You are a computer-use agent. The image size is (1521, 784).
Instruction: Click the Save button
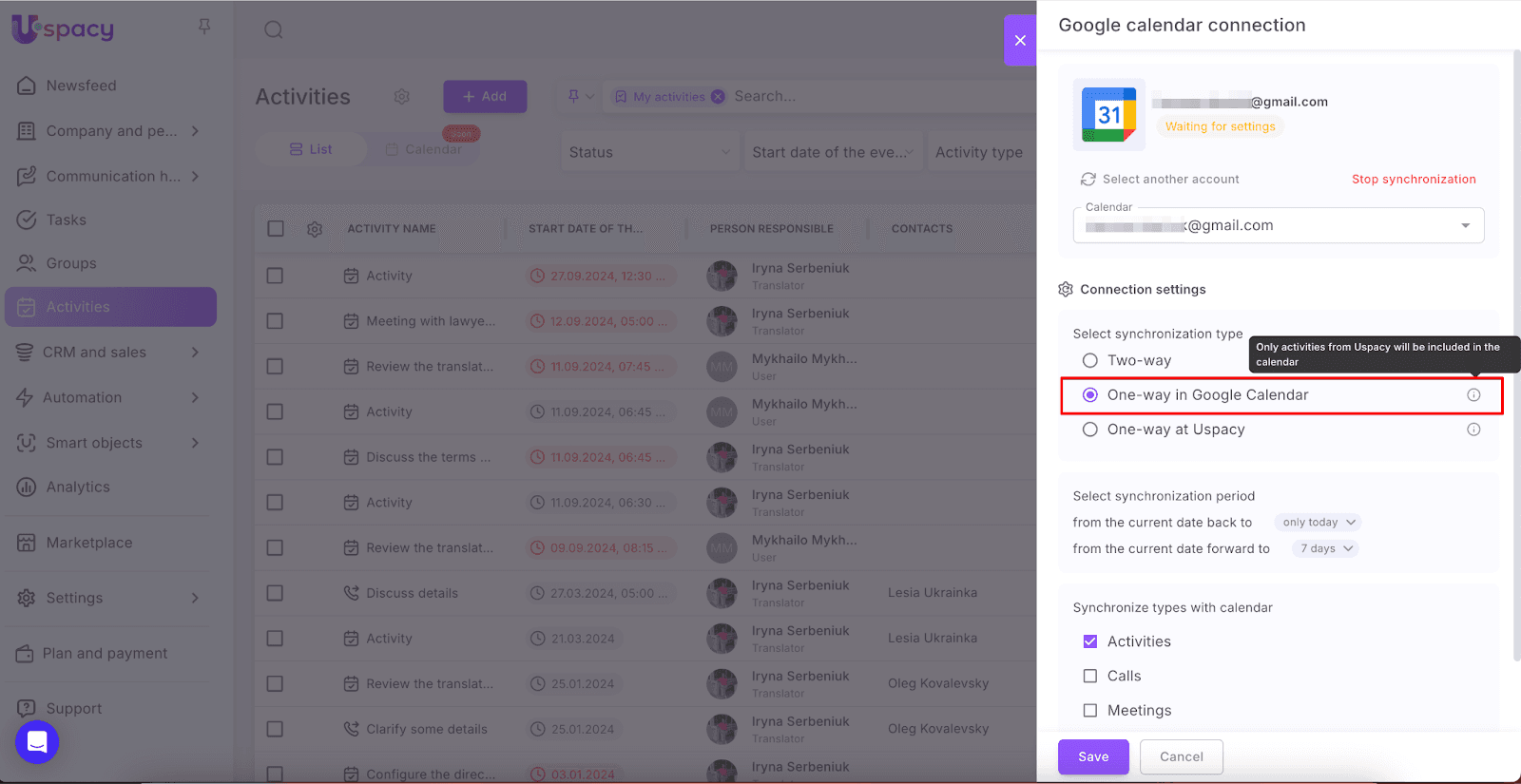[x=1093, y=756]
